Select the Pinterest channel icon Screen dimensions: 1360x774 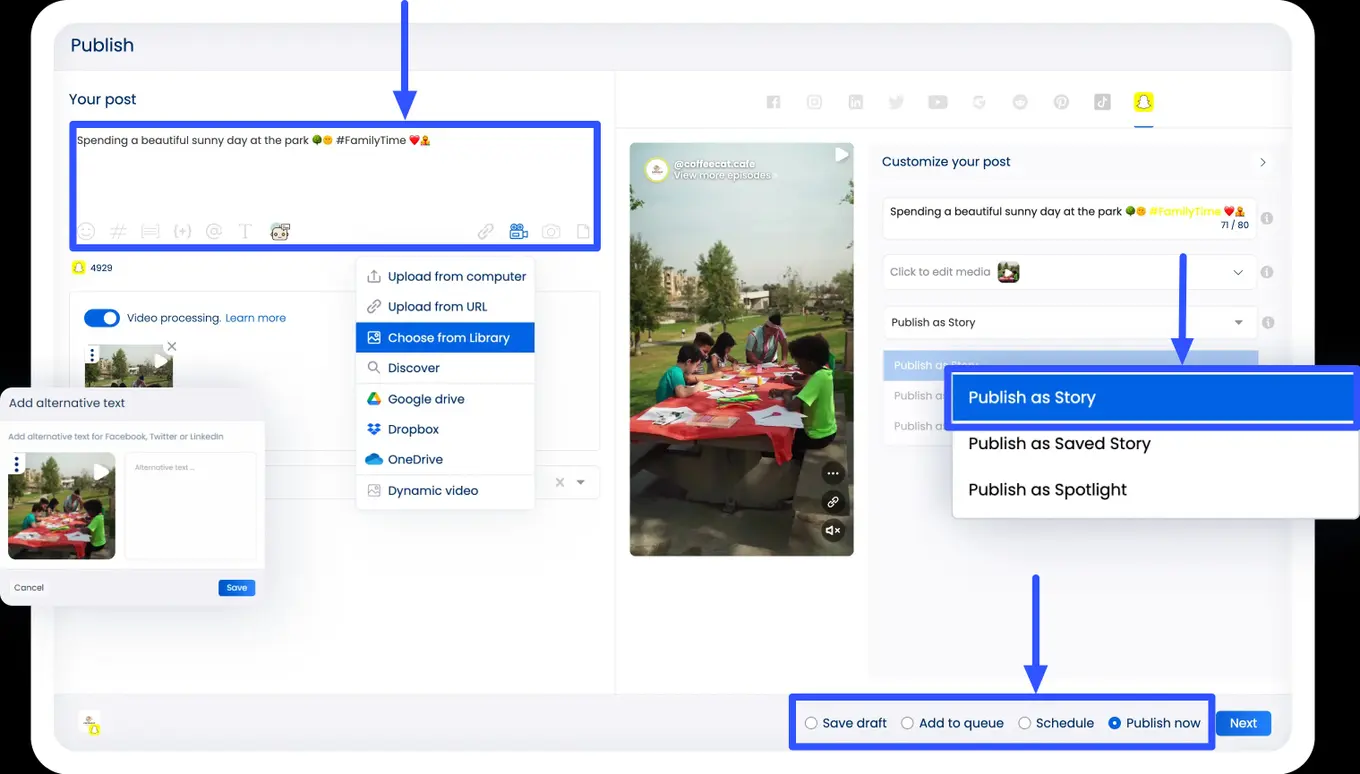pos(1061,101)
